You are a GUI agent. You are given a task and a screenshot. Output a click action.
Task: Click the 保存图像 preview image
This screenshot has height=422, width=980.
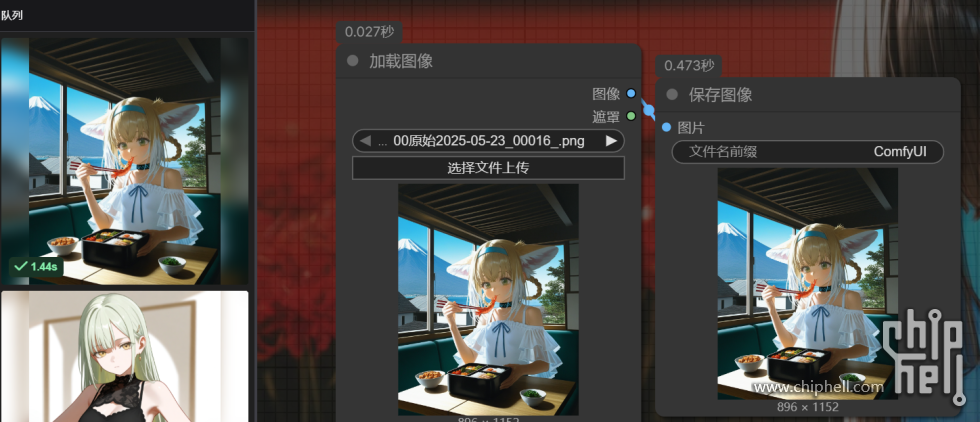click(808, 283)
